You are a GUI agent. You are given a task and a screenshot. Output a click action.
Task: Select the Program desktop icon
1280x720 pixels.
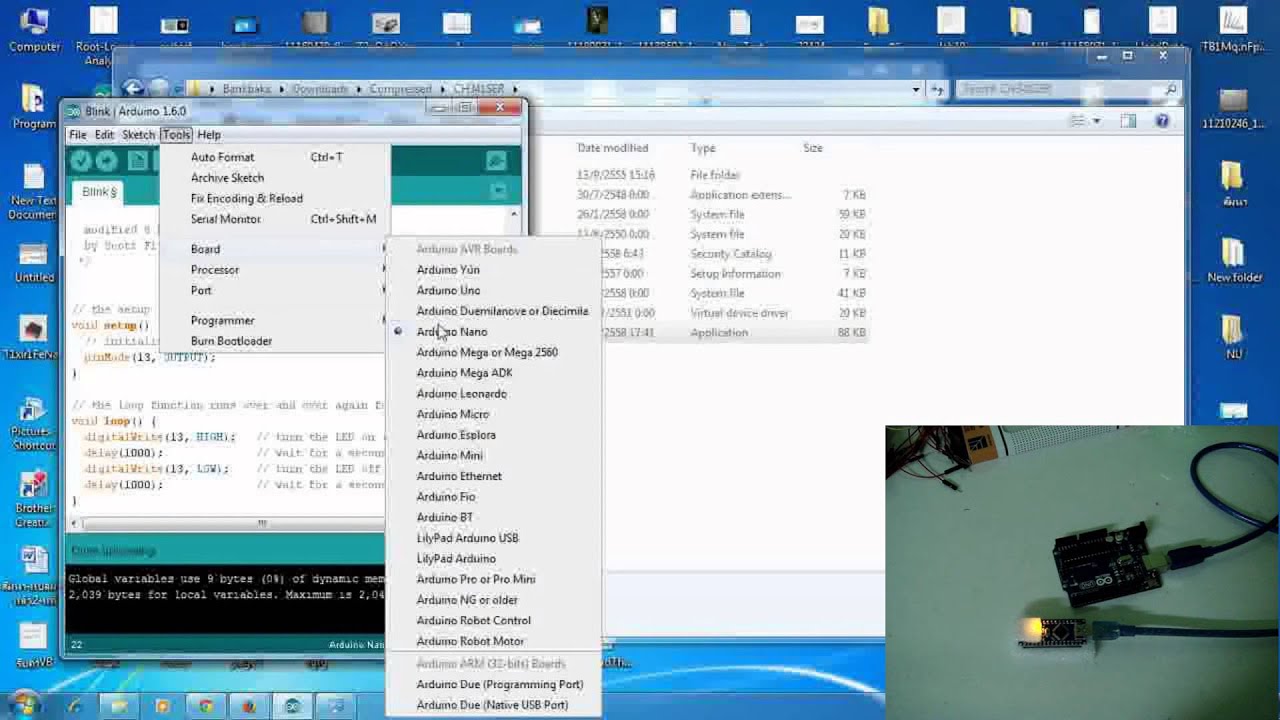click(34, 107)
